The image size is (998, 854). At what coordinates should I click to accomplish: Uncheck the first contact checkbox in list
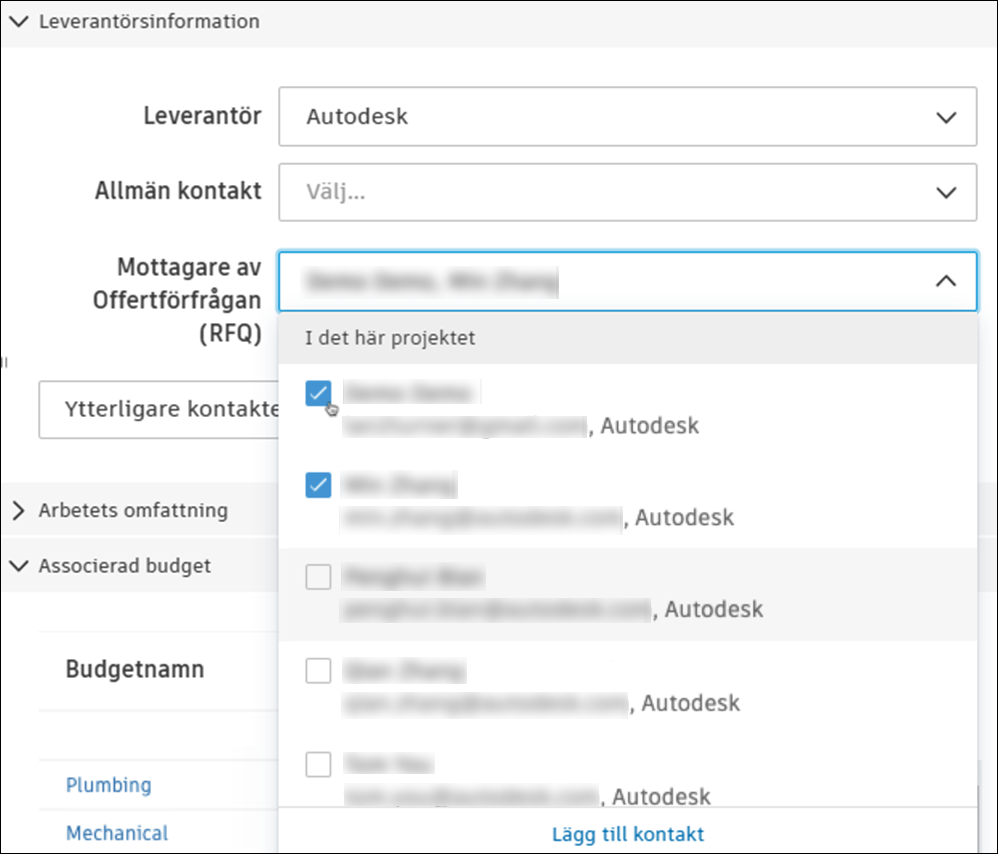[x=318, y=394]
